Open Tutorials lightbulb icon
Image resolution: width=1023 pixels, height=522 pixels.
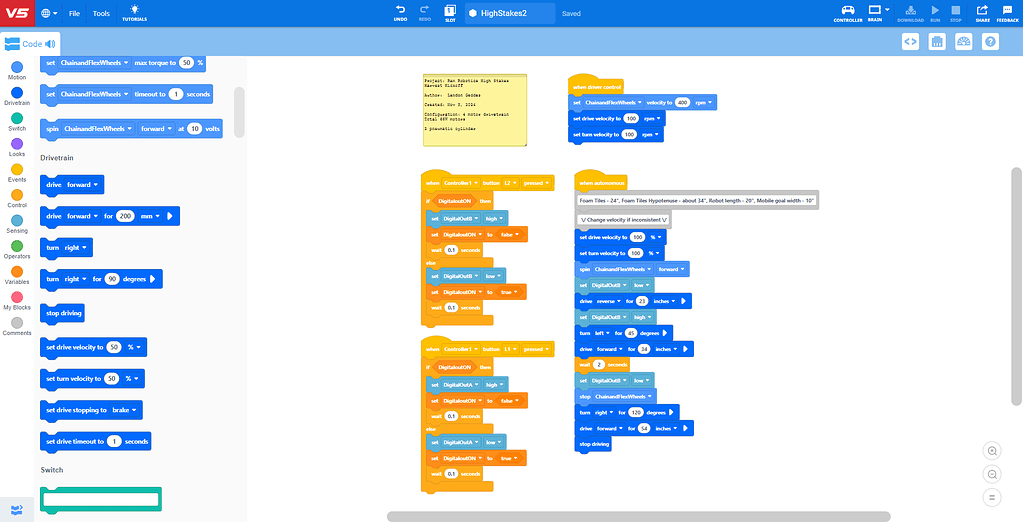click(133, 10)
